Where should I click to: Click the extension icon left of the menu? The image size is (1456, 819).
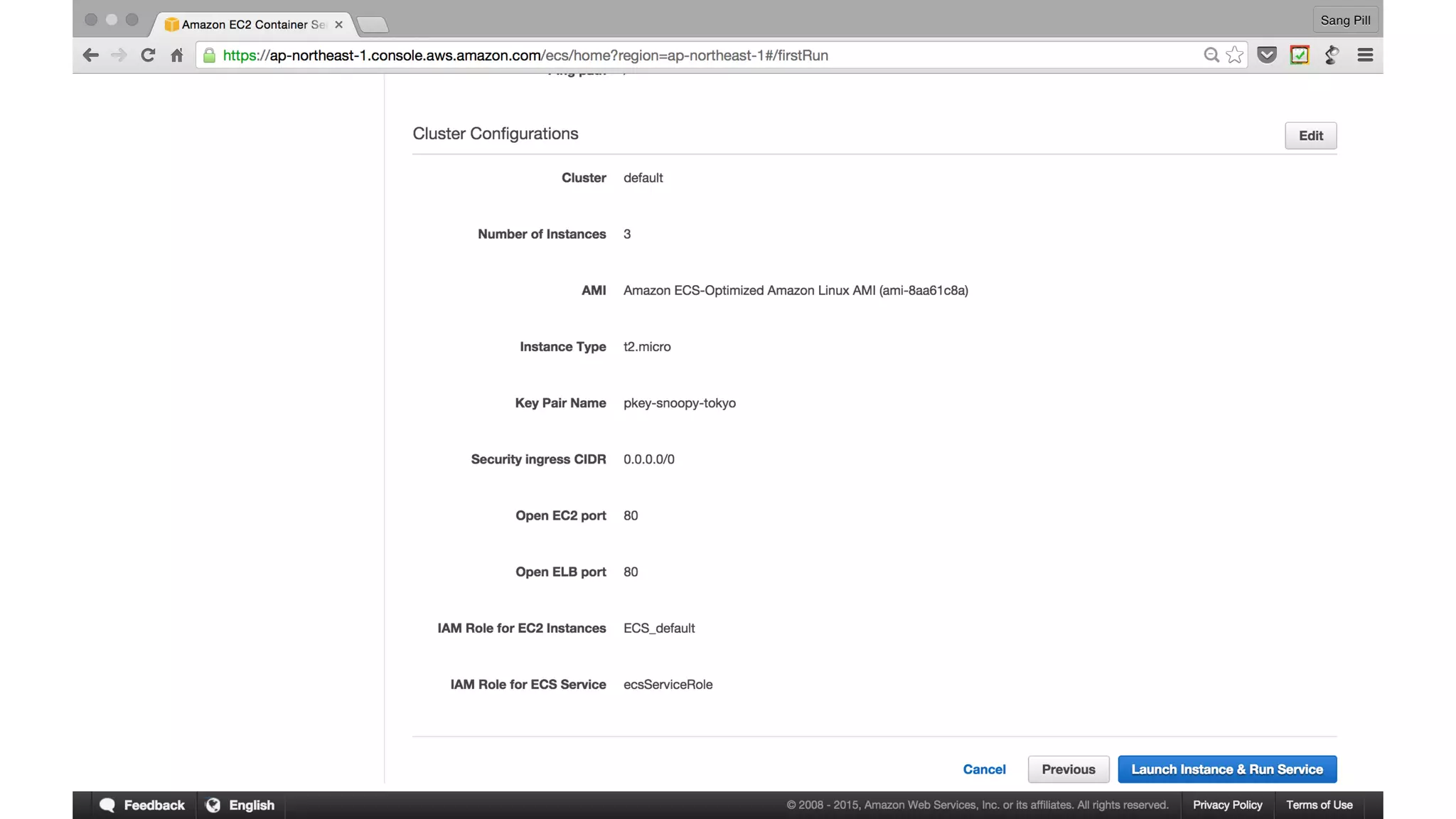[x=1332, y=55]
